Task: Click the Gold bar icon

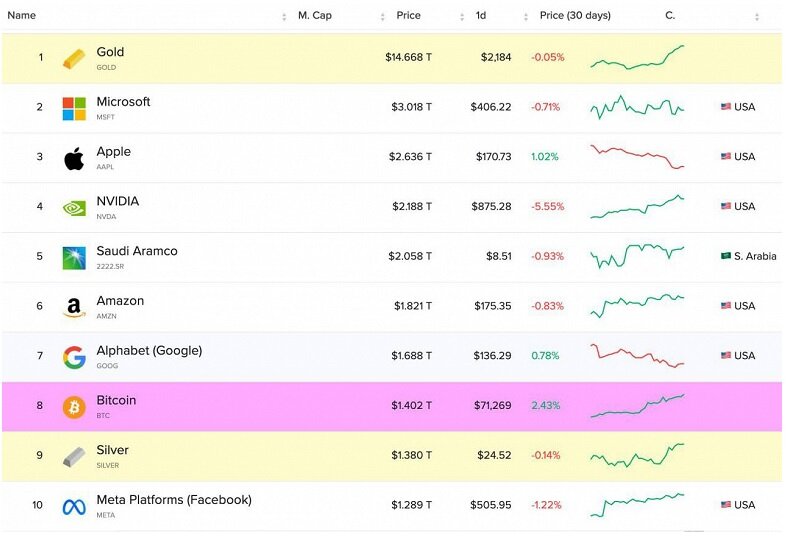Action: pyautogui.click(x=74, y=58)
